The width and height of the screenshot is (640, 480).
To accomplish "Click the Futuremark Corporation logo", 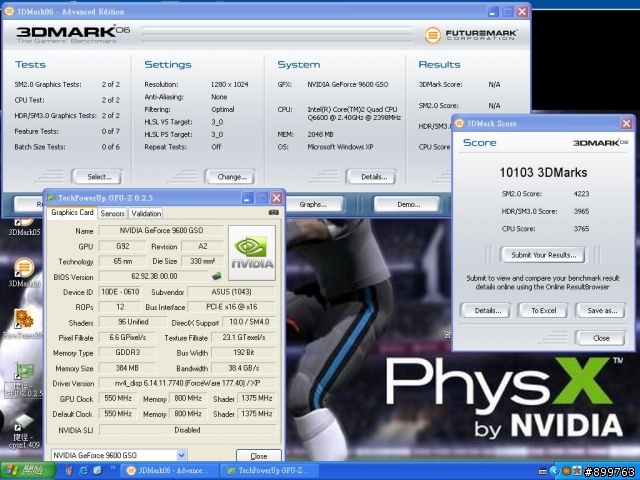I will (x=471, y=35).
